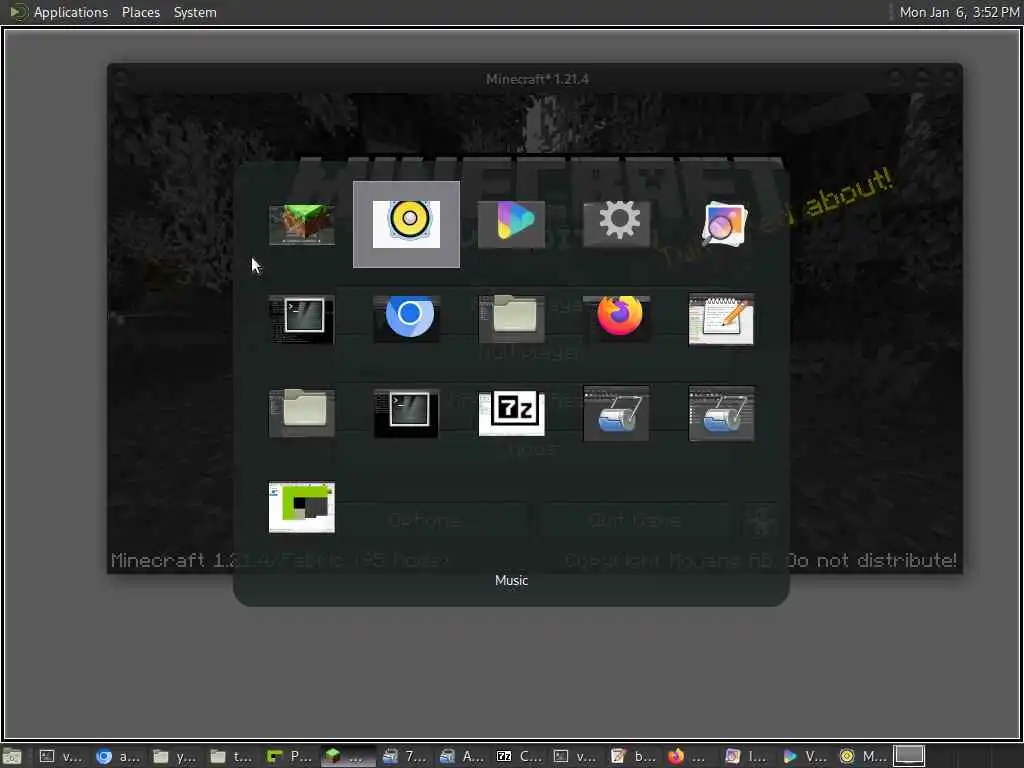Pick the terminal thumbnail beside the Chromium icon
Image resolution: width=1024 pixels, height=768 pixels.
302,319
